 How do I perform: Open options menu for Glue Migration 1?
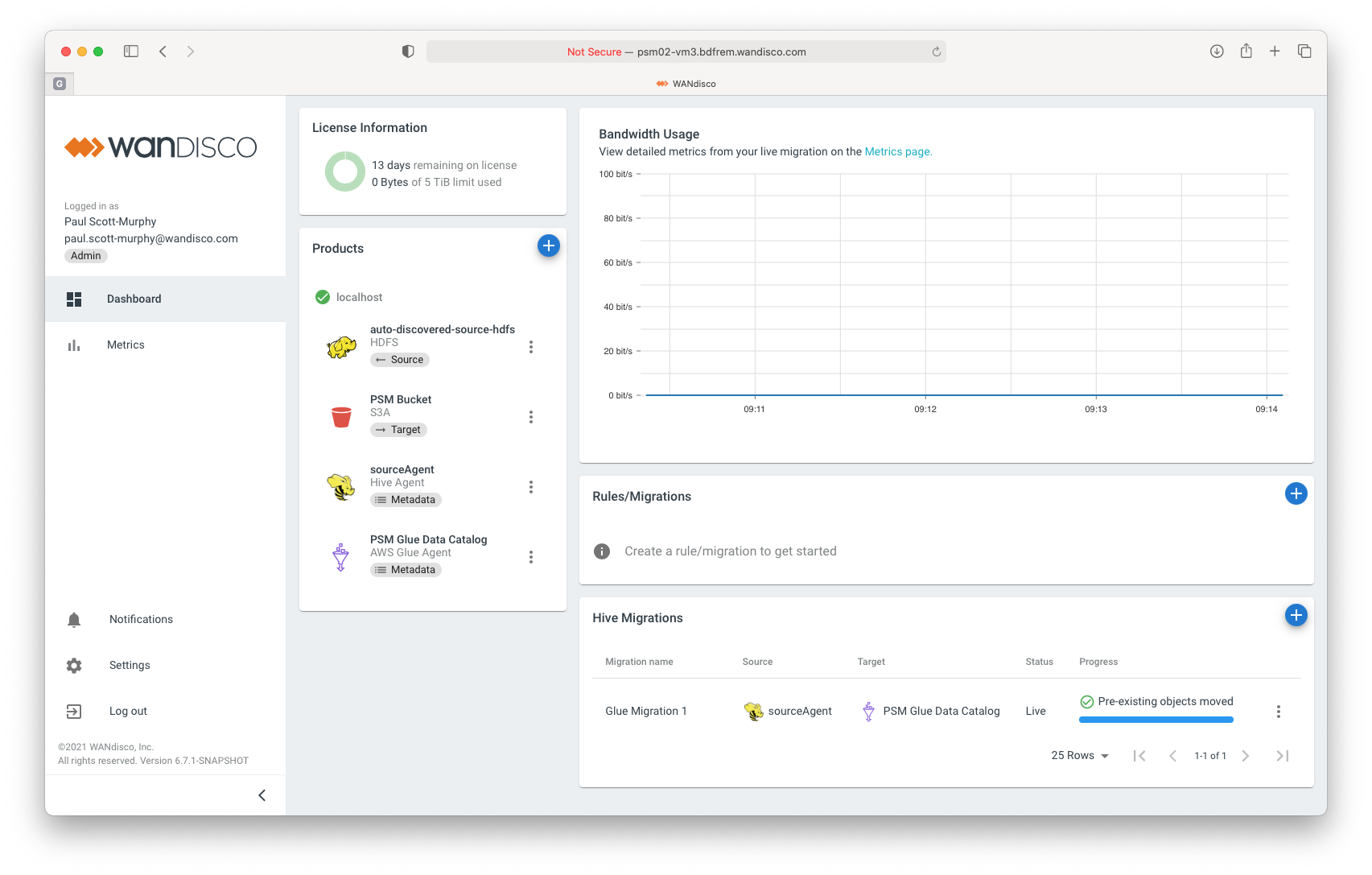pyautogui.click(x=1278, y=712)
